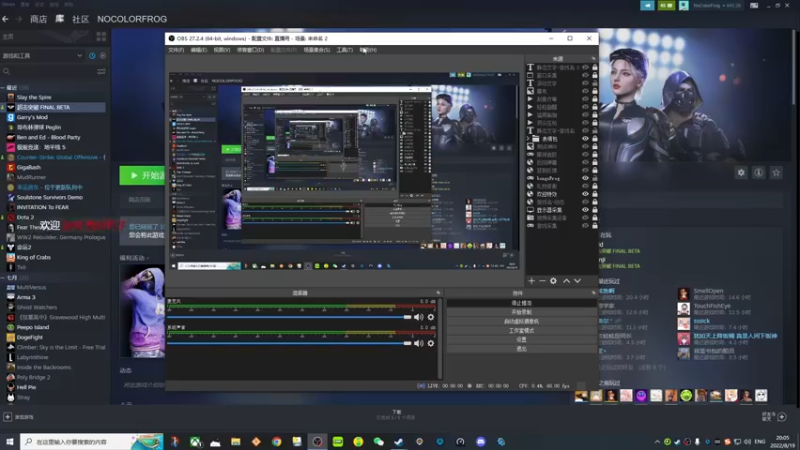Mute the microphone (麦克风) speaker icon
This screenshot has height=450, width=800.
419,317
